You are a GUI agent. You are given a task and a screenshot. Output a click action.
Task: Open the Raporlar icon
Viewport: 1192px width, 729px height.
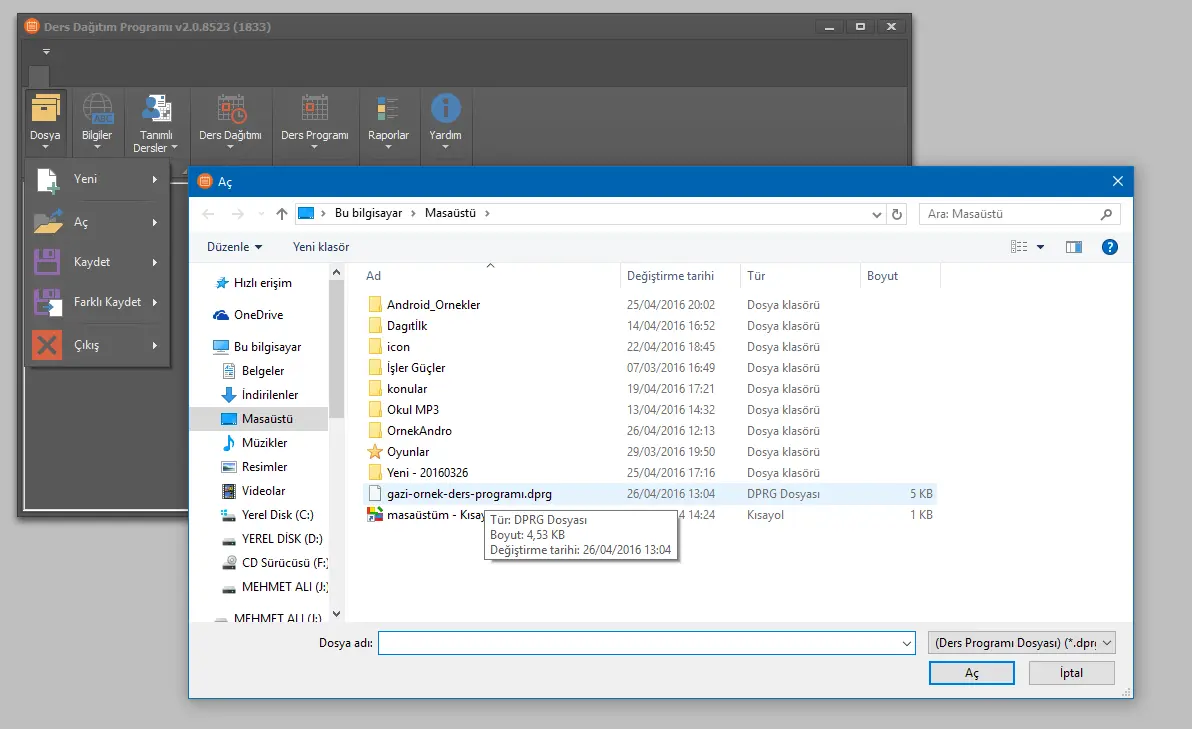click(x=388, y=110)
